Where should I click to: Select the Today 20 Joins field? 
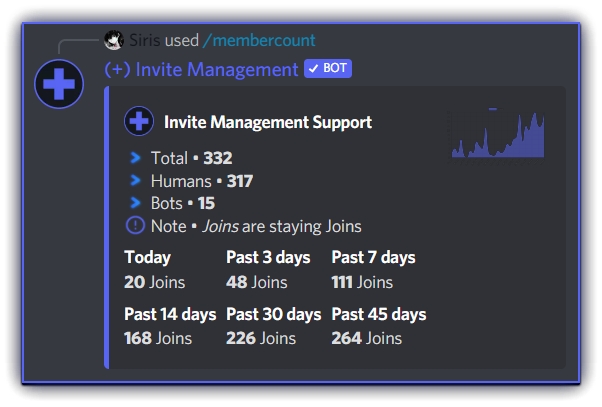tap(155, 270)
